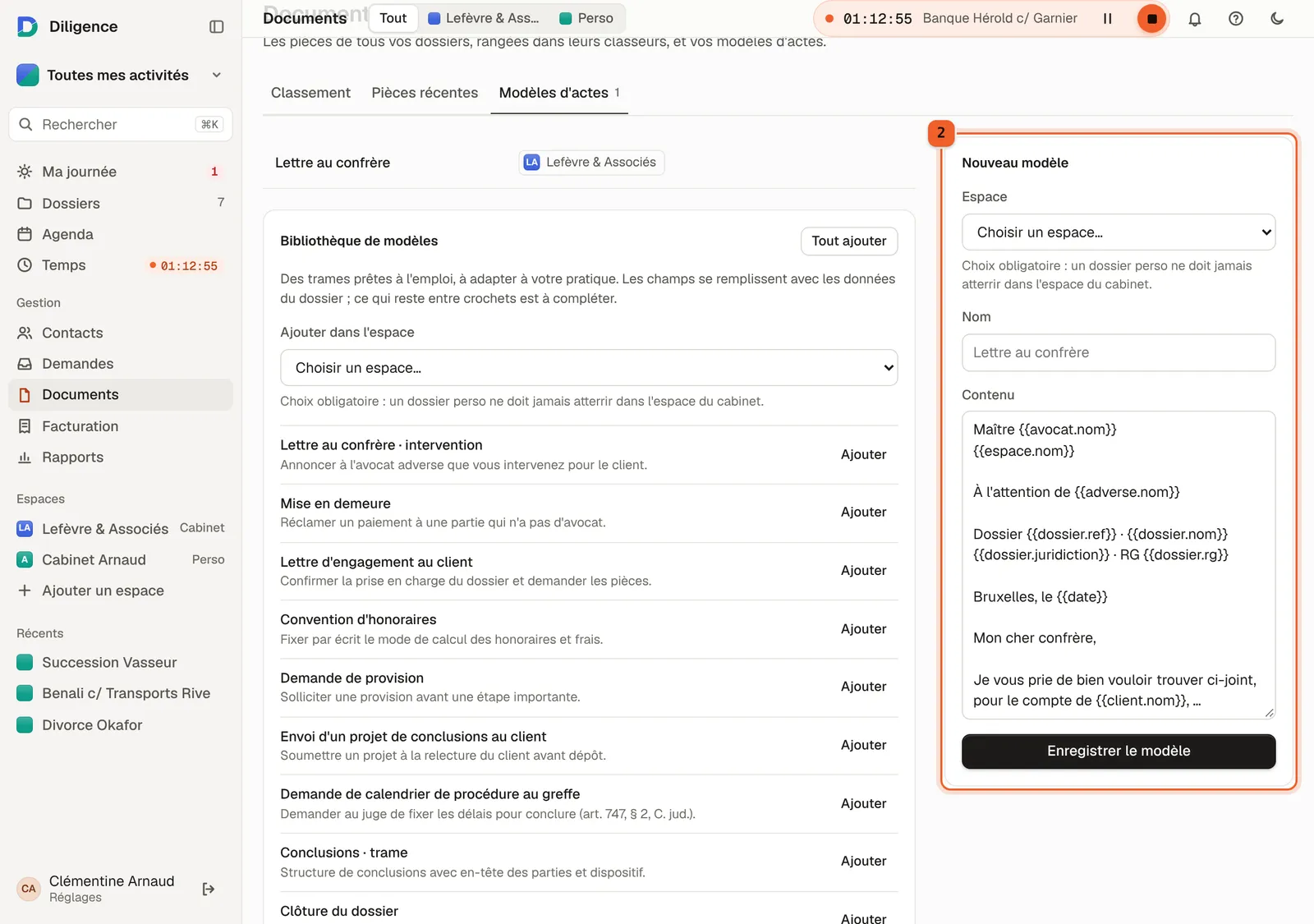Viewport: 1314px width, 924px height.
Task: Go to Dossiers in the sidebar
Action: point(121,203)
